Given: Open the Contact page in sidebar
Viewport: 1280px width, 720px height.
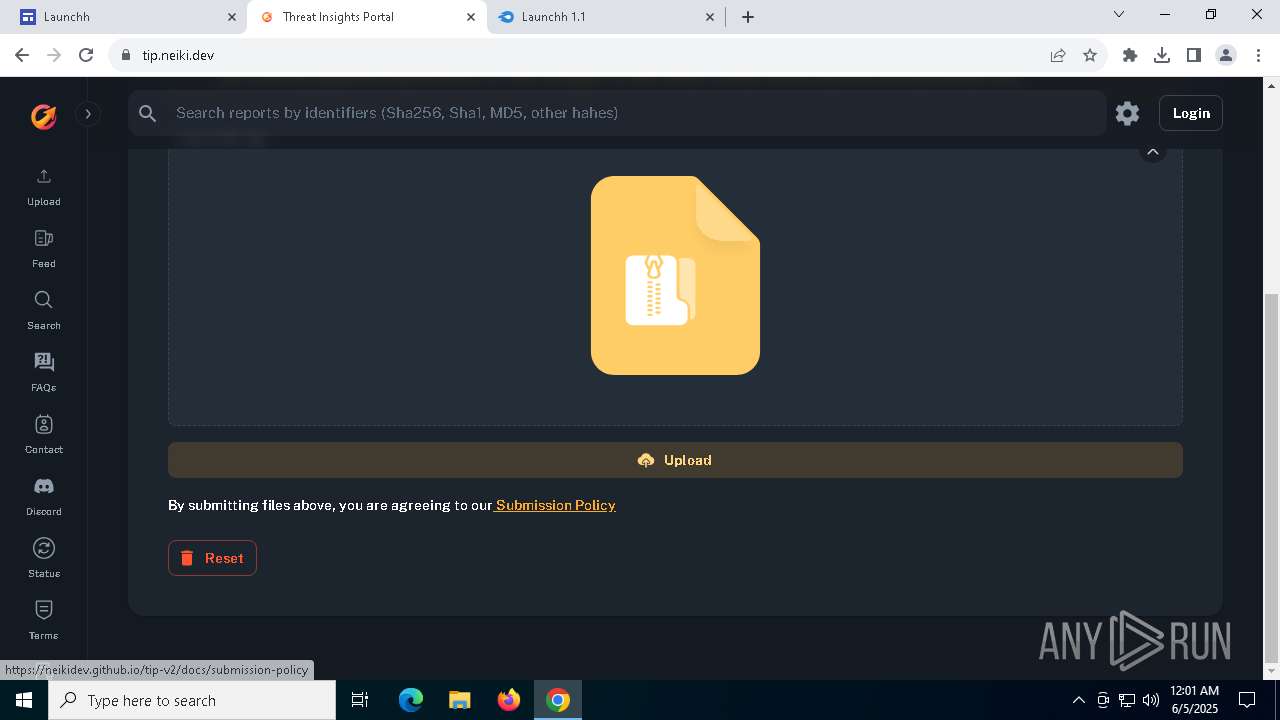Looking at the screenshot, I should (x=44, y=435).
